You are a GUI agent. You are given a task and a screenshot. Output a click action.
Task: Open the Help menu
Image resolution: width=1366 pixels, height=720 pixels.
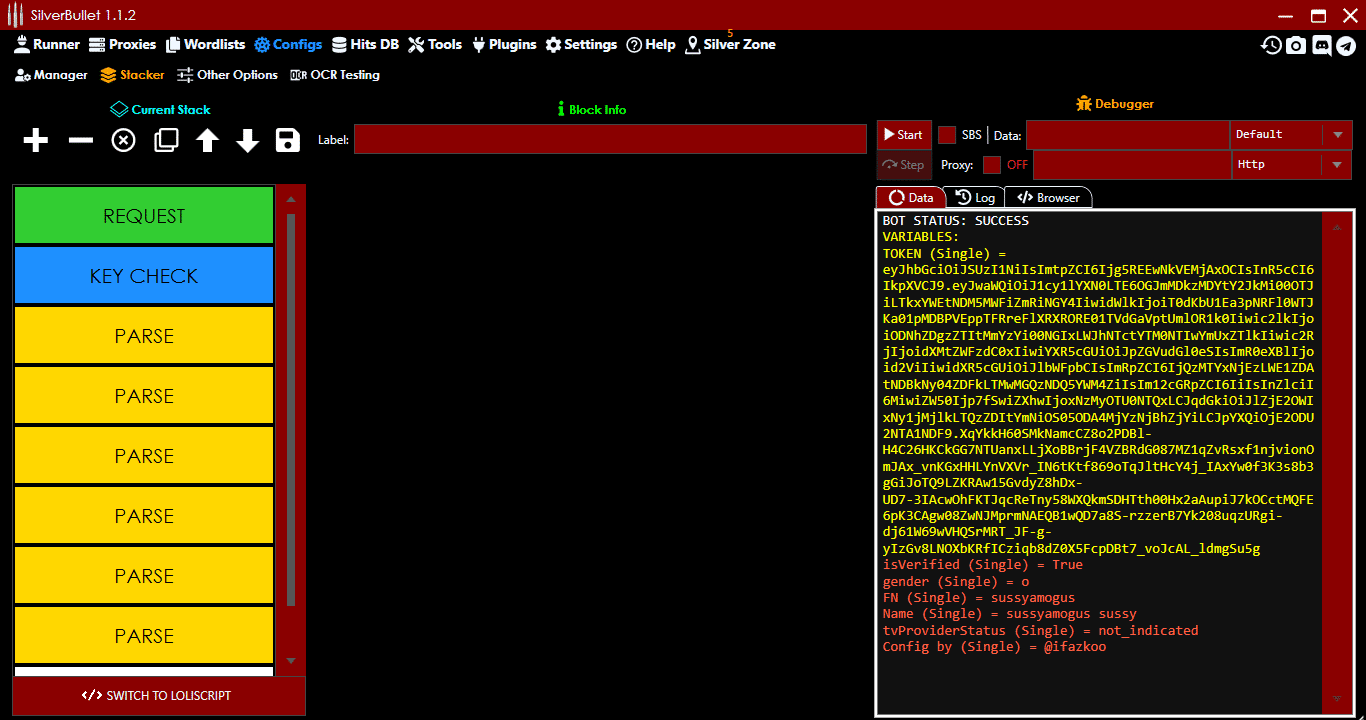point(651,45)
